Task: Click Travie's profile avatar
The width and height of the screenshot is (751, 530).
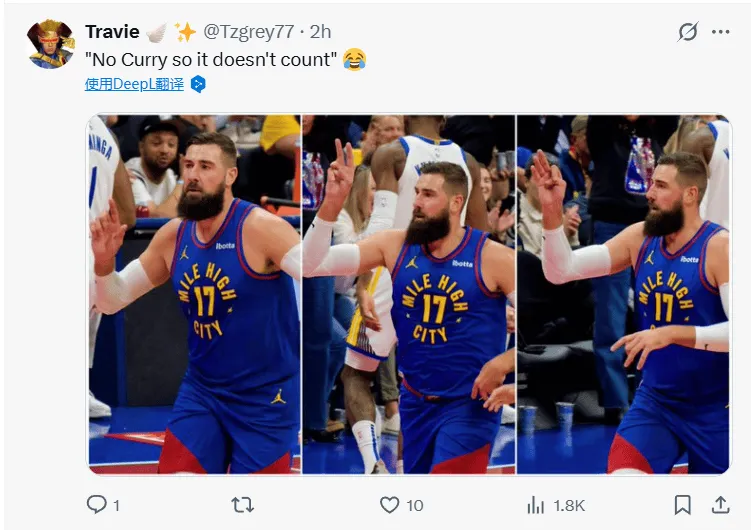Action: (x=51, y=44)
